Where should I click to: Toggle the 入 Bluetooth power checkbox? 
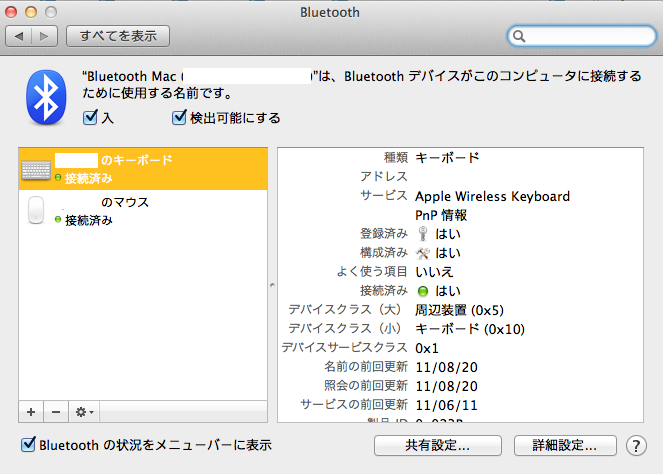tap(90, 118)
